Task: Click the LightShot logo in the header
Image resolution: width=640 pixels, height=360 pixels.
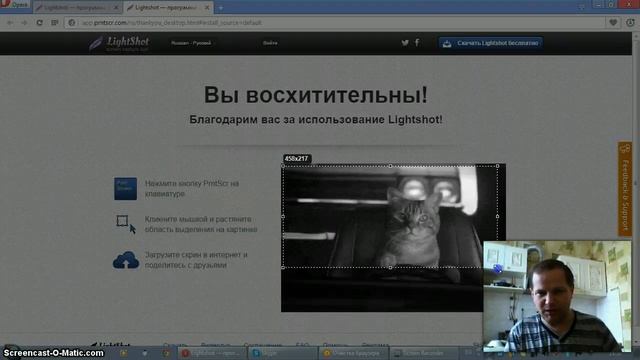Action: point(119,43)
